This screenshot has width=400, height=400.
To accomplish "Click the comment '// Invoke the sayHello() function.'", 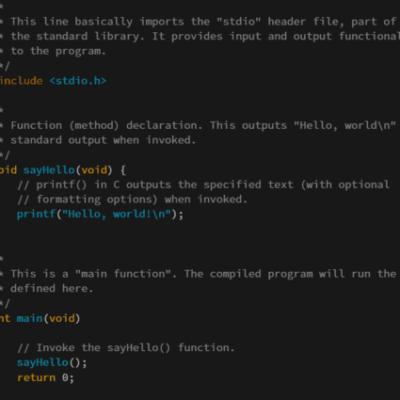I will pos(126,348).
